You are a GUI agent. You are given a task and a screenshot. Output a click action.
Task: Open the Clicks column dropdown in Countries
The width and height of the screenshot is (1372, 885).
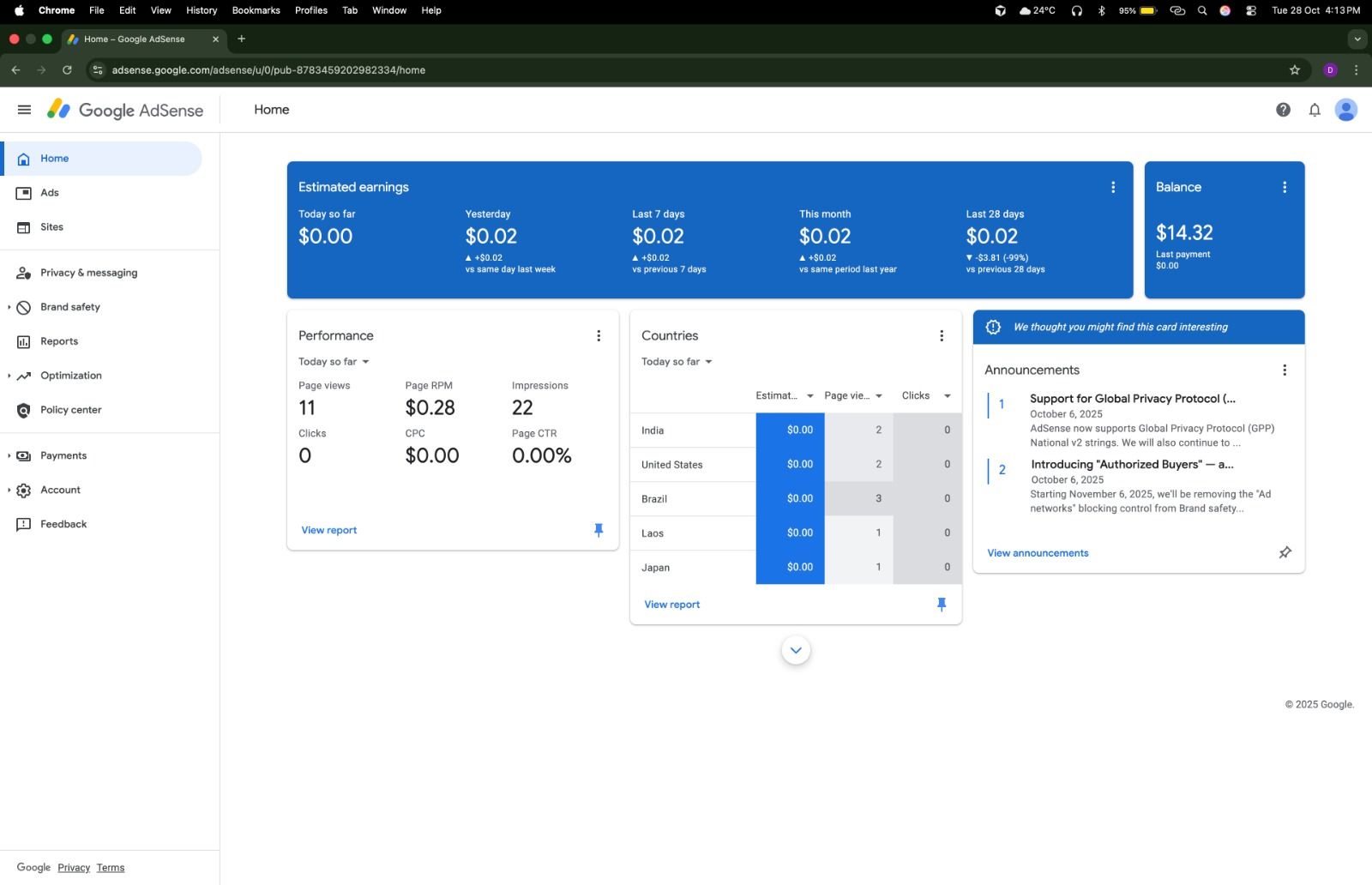coord(947,396)
